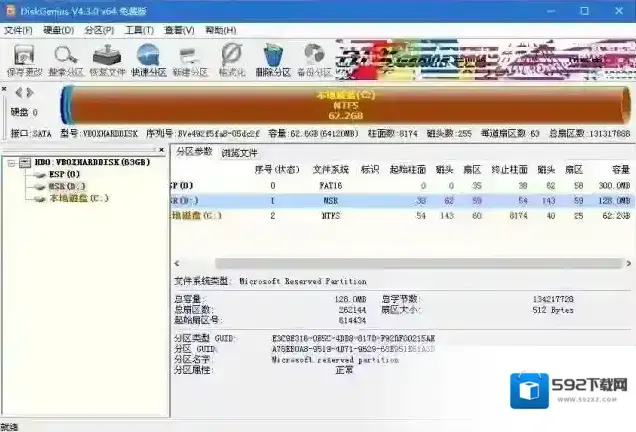
Task: Open the Recover Files (恢复文件) tool
Action: (107, 55)
